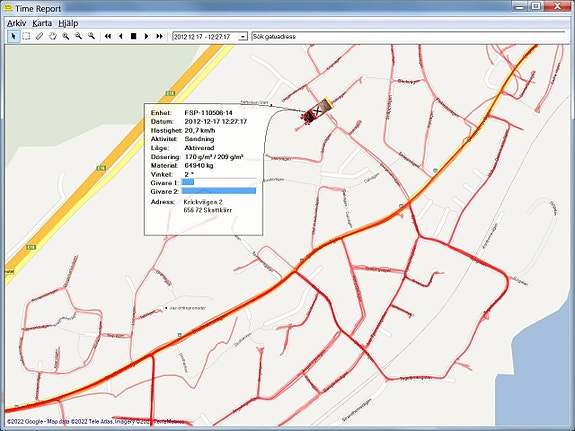Click the first zoom magnifier icon
The width and height of the screenshot is (575, 431).
[65, 36]
